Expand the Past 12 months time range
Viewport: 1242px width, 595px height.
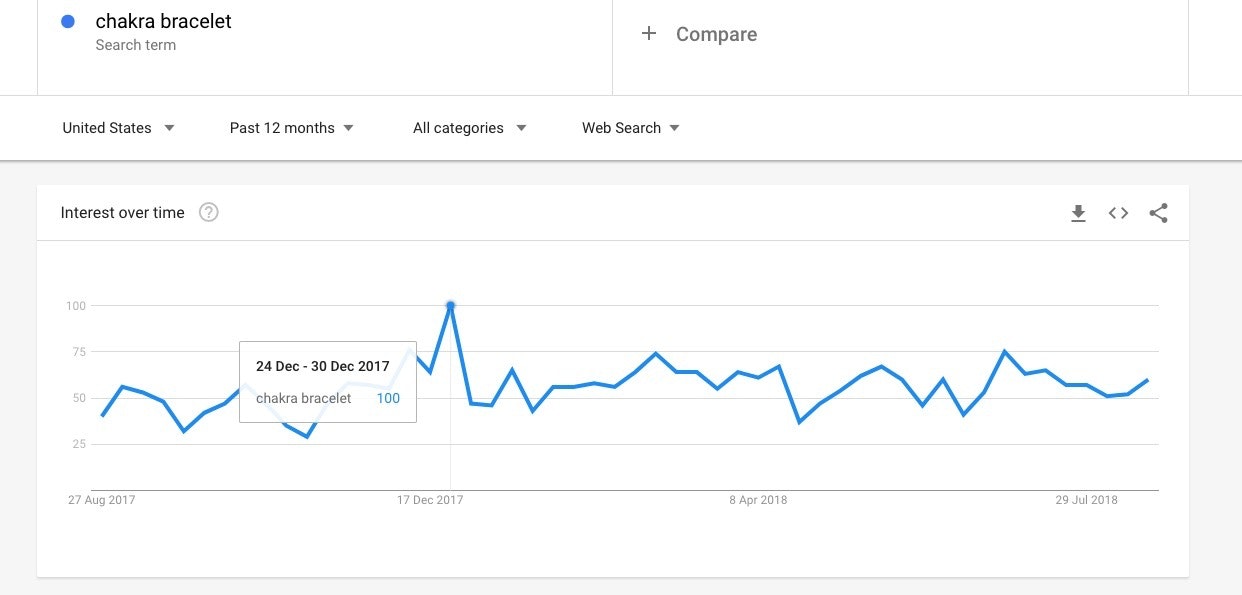coord(291,128)
